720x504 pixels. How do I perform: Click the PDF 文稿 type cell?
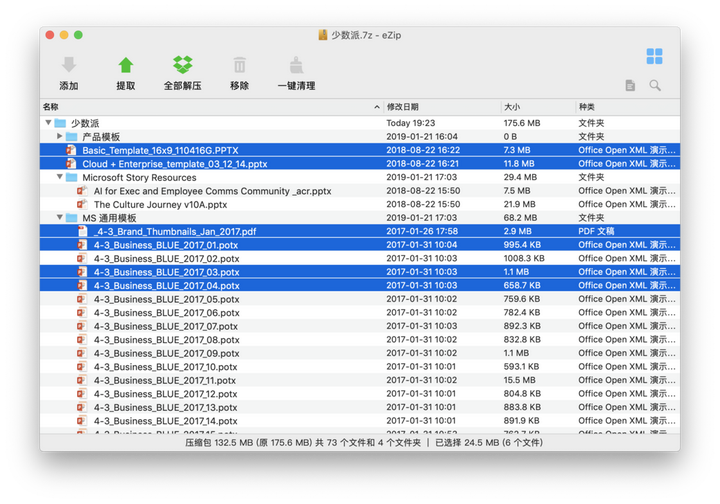[x=596, y=231]
